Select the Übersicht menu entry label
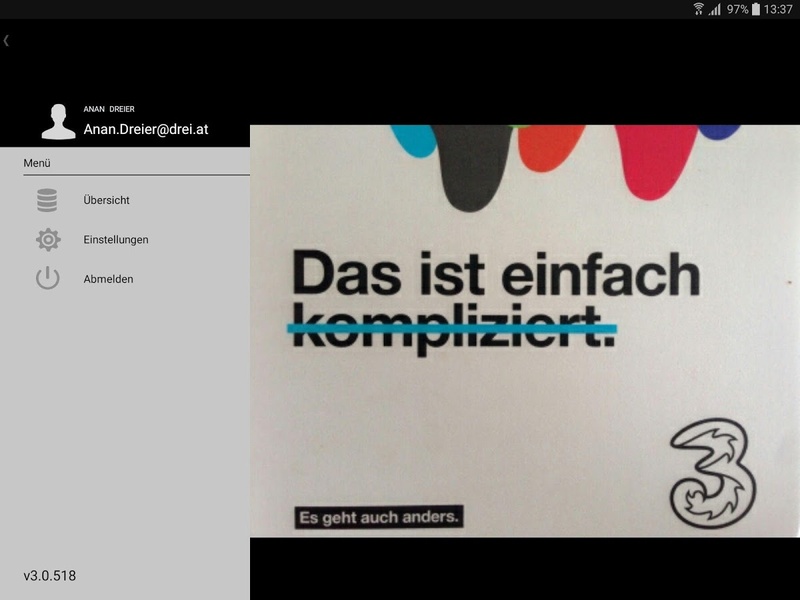Viewport: 800px width, 600px height. [x=106, y=200]
